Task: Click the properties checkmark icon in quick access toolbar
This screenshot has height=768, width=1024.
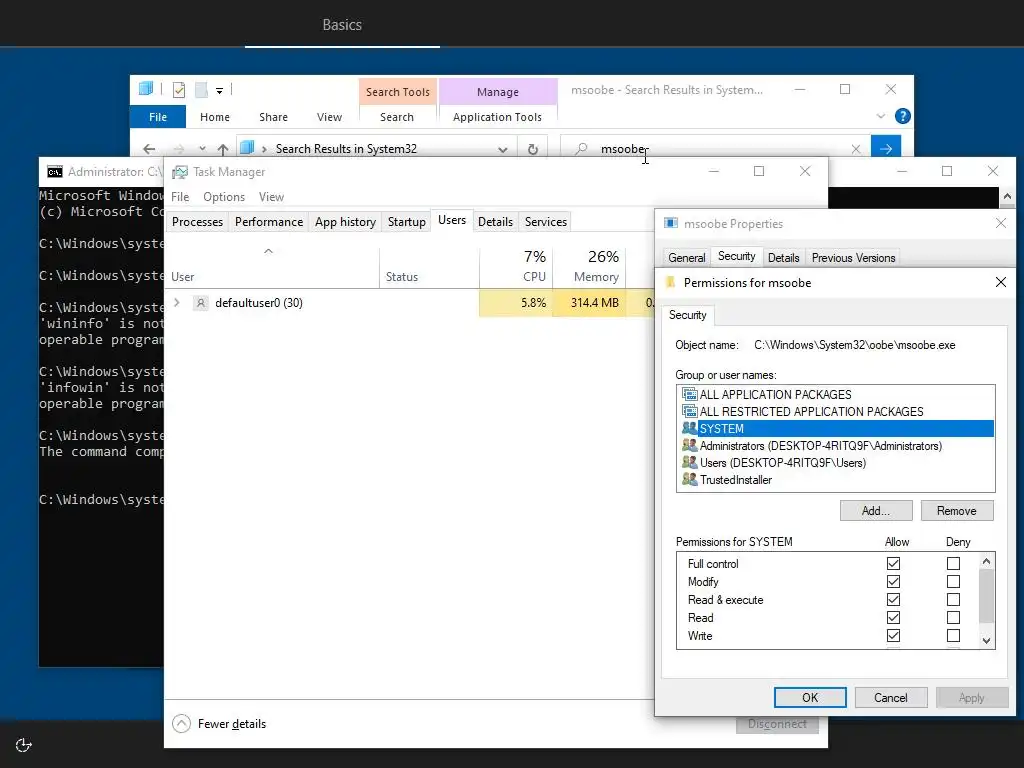Action: pyautogui.click(x=179, y=90)
